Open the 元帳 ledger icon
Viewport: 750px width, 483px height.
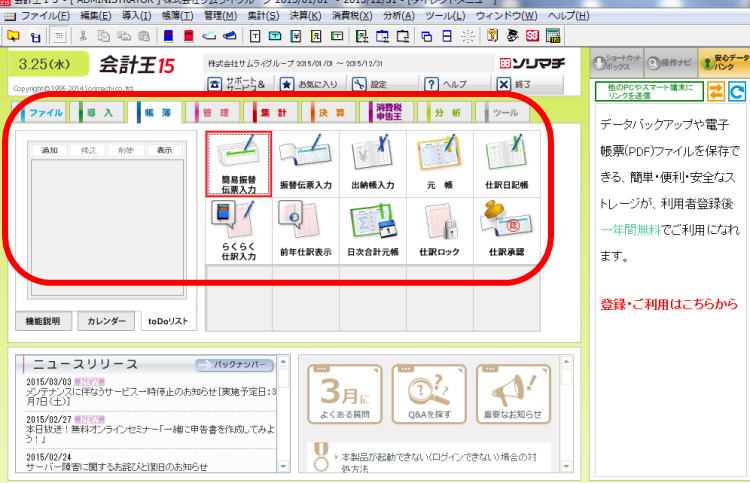tap(439, 162)
